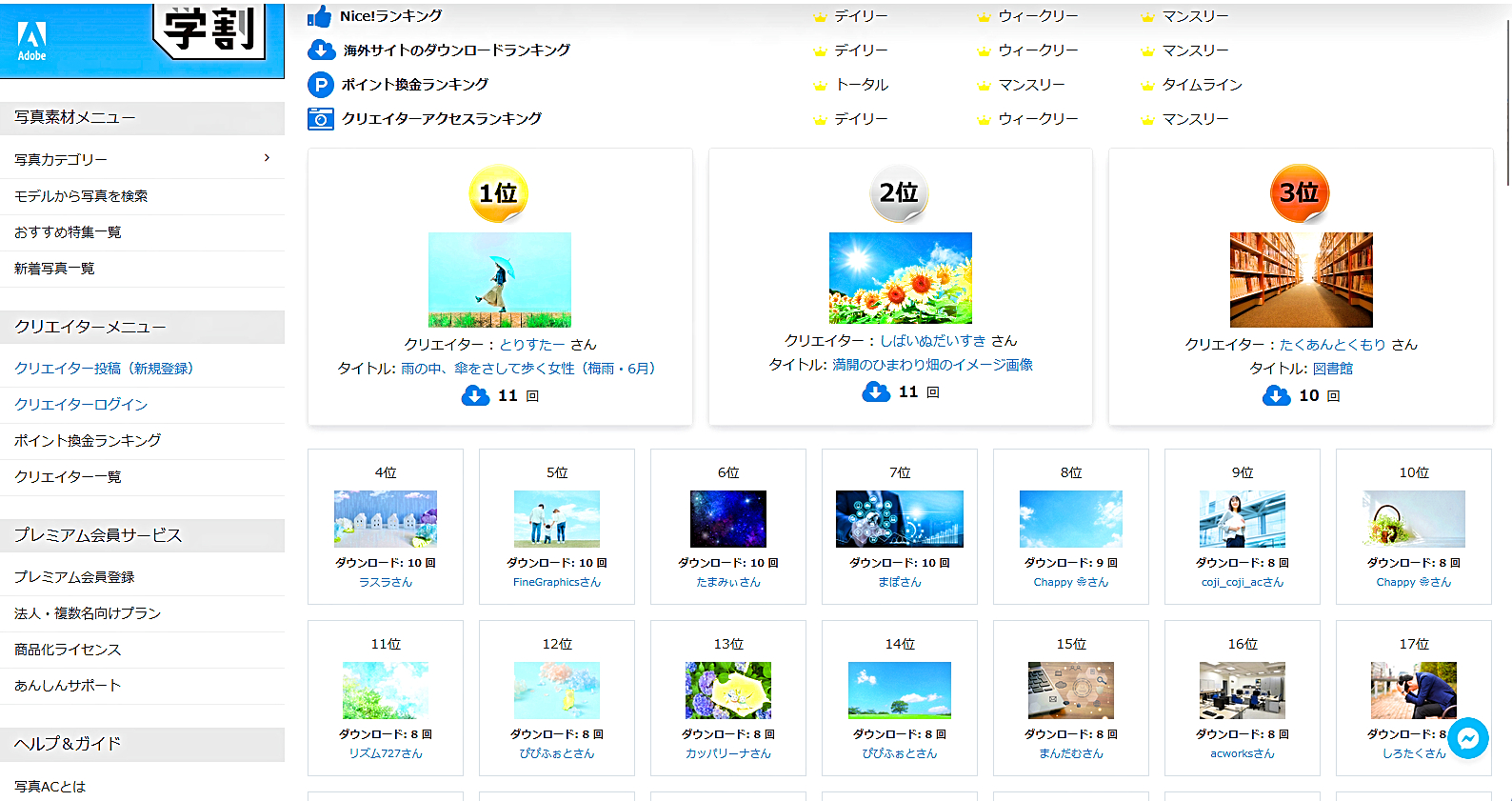Open 新着写真一覧 in sidebar
Image resolution: width=1512 pixels, height=801 pixels.
coord(54,269)
